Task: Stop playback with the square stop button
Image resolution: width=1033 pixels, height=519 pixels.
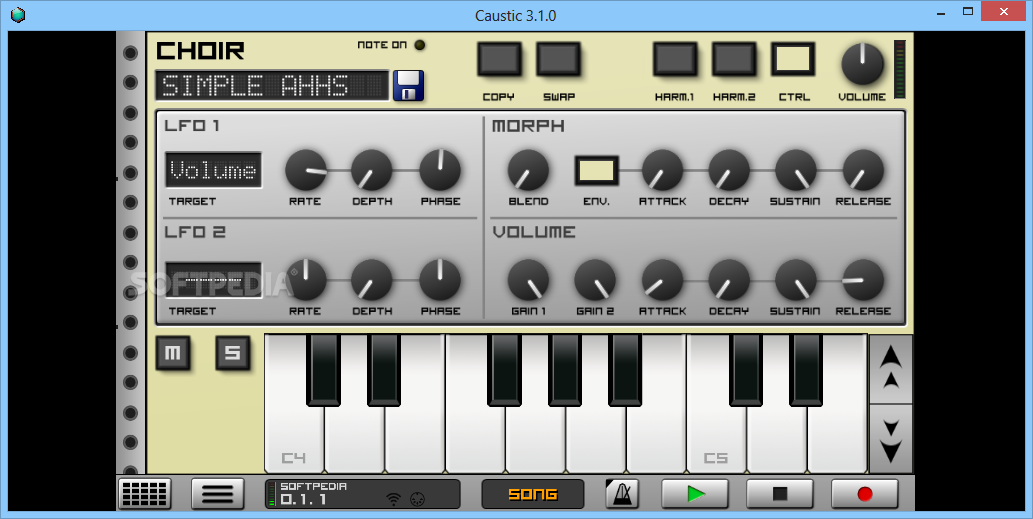Action: tap(780, 494)
